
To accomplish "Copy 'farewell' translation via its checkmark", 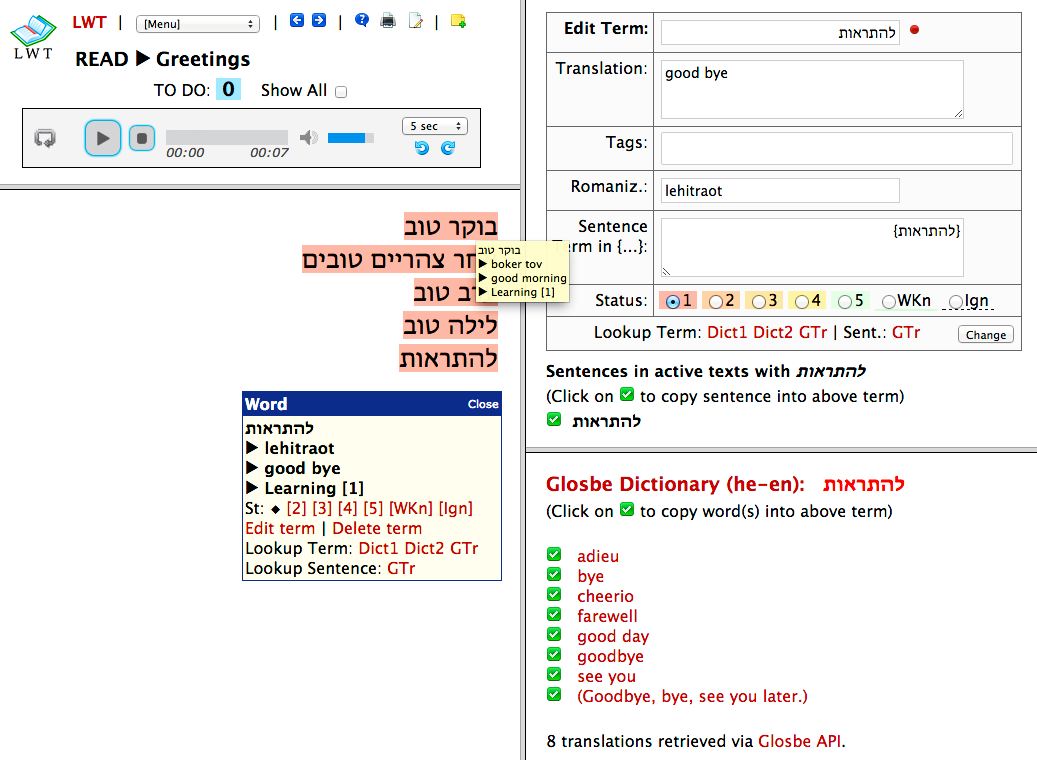I will pos(554,616).
